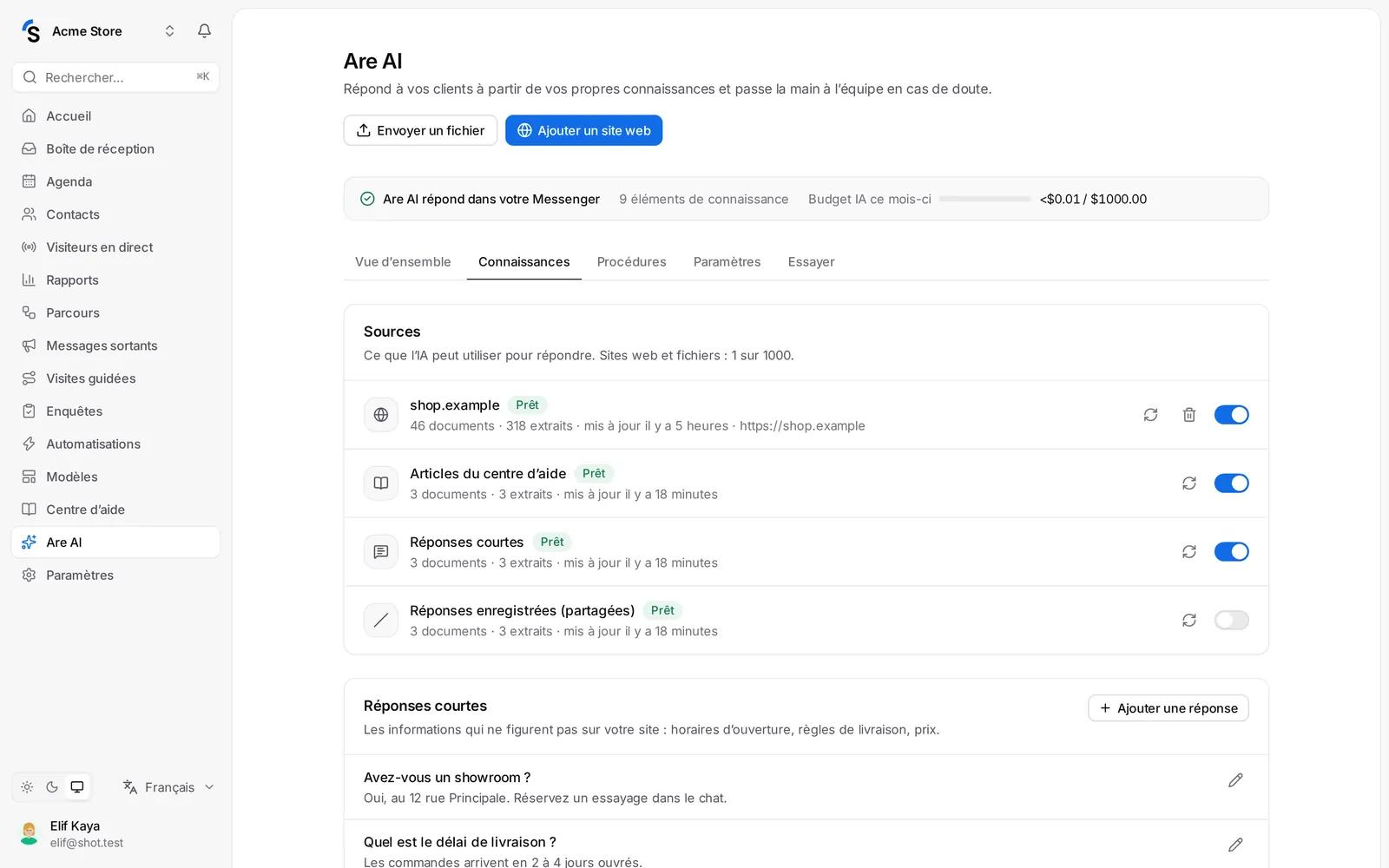Click the Réponses courtes message icon
The image size is (1389, 868).
pos(381,552)
